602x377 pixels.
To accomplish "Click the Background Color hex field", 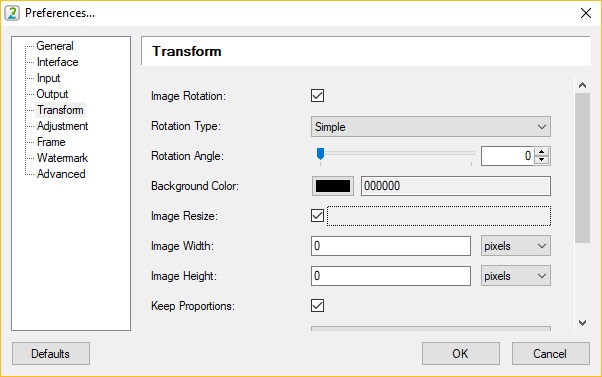I will point(456,186).
